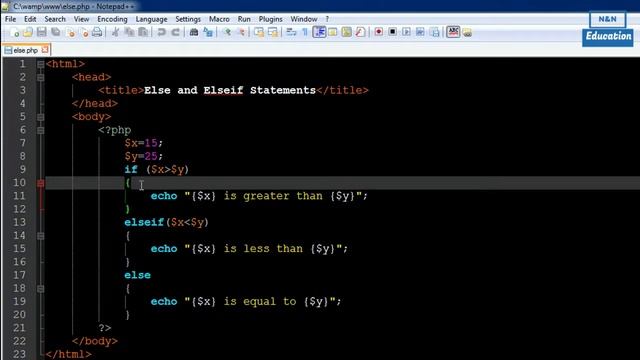Enable synchronized horizontal scrolling

[x=273, y=32]
